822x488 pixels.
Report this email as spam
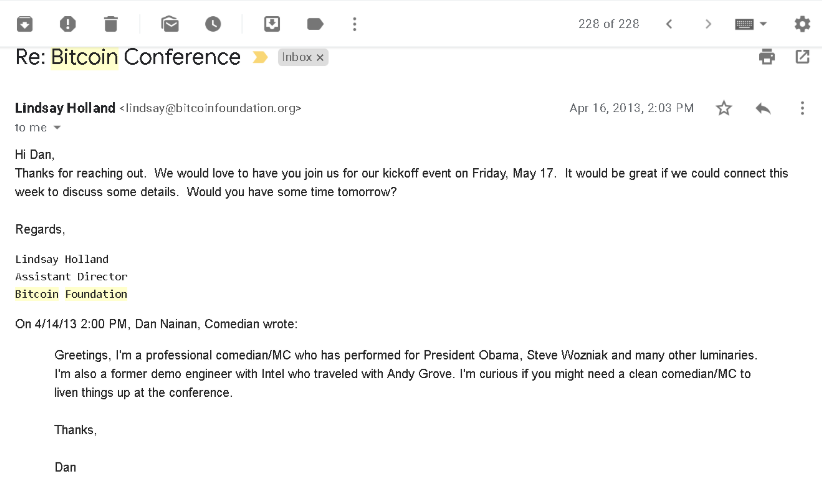pos(68,24)
